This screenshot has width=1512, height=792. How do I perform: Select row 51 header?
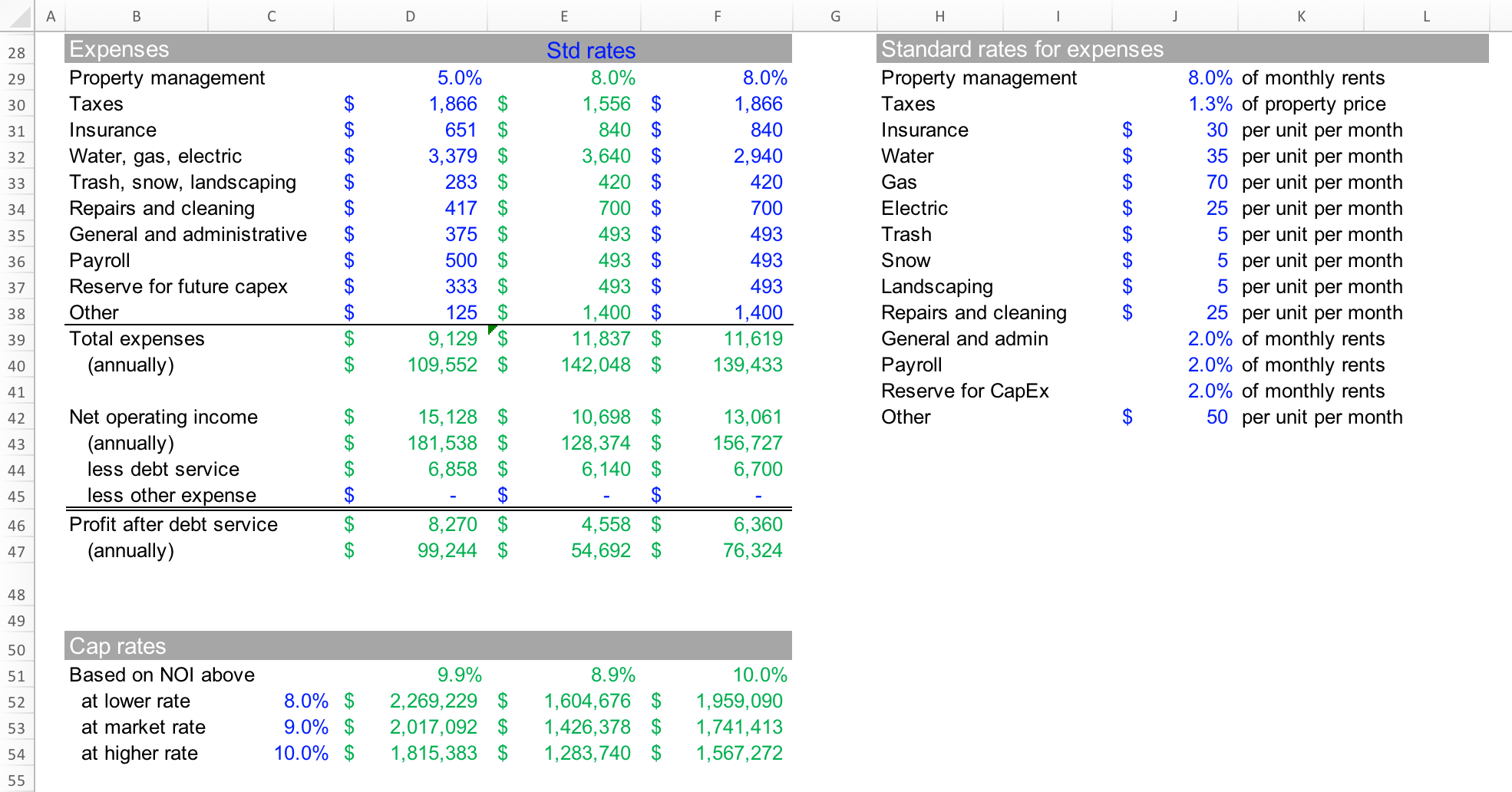(x=17, y=675)
